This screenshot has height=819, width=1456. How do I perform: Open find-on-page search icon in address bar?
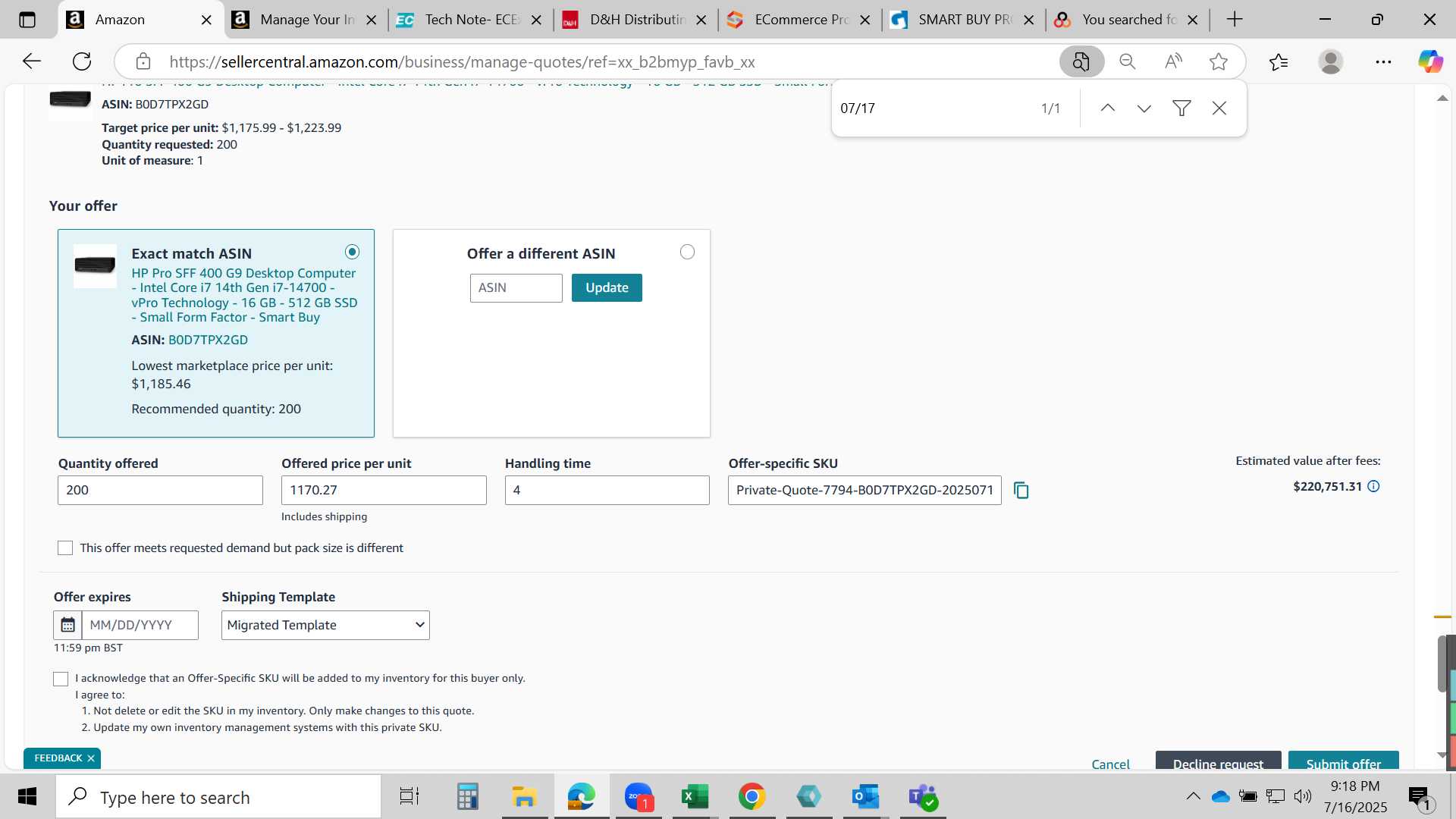(x=1081, y=61)
